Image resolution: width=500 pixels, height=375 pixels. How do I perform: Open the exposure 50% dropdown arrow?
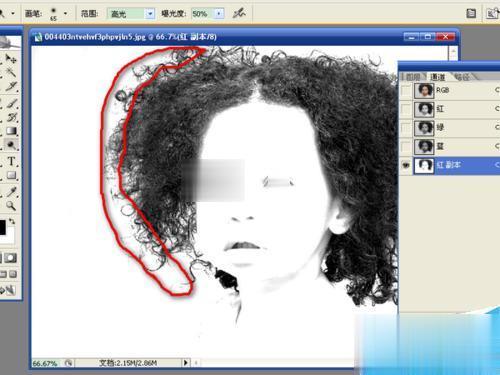click(219, 14)
